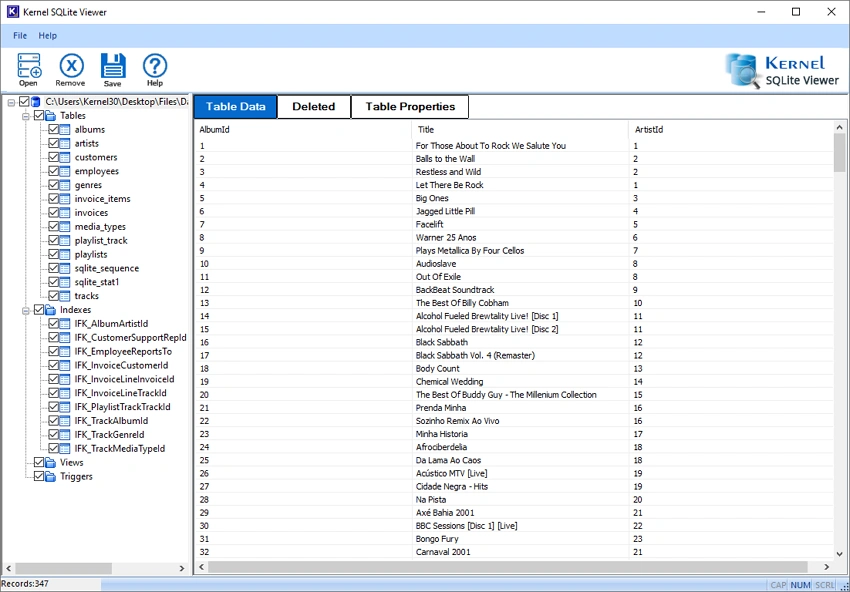Uncheck the albums table checkbox
The image size is (850, 592).
click(53, 130)
